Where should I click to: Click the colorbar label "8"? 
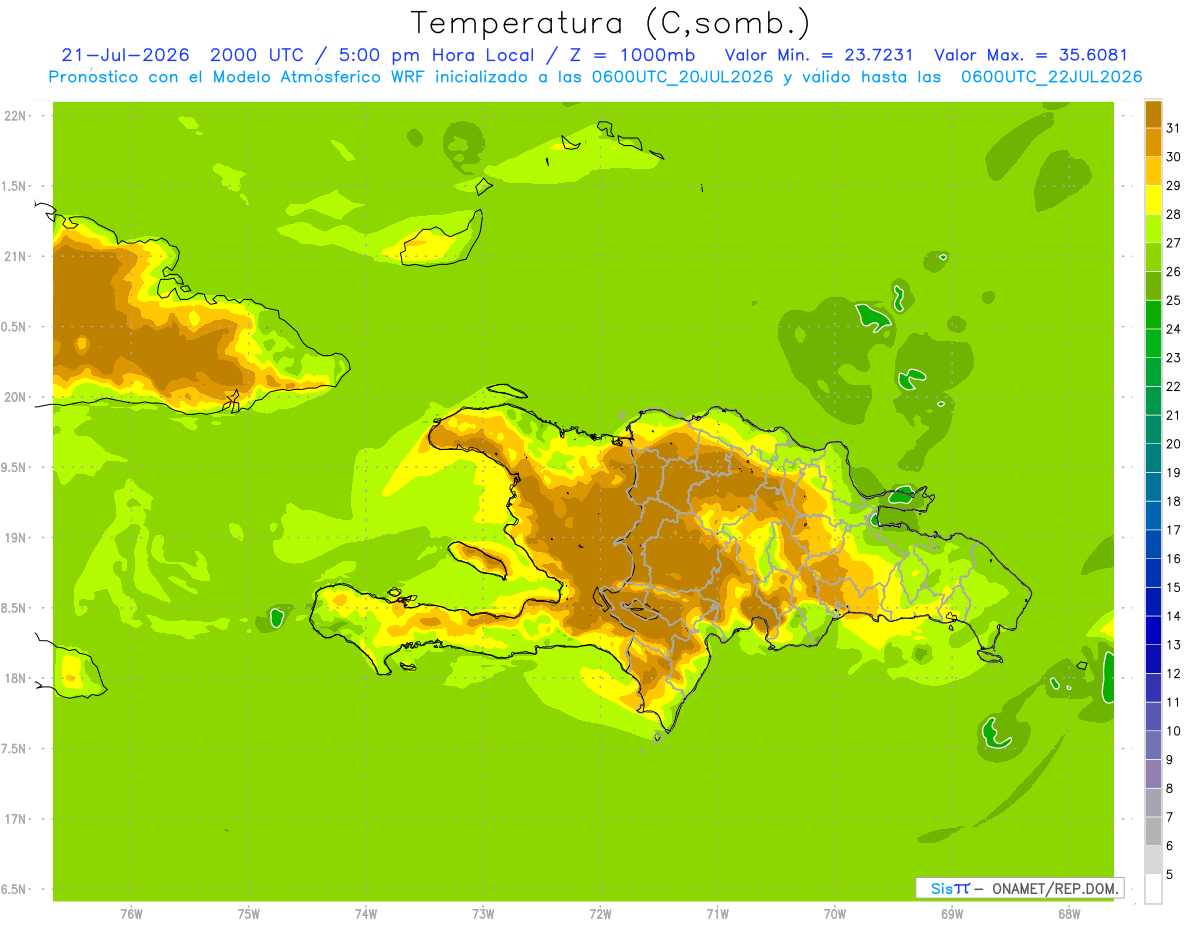(x=1169, y=789)
